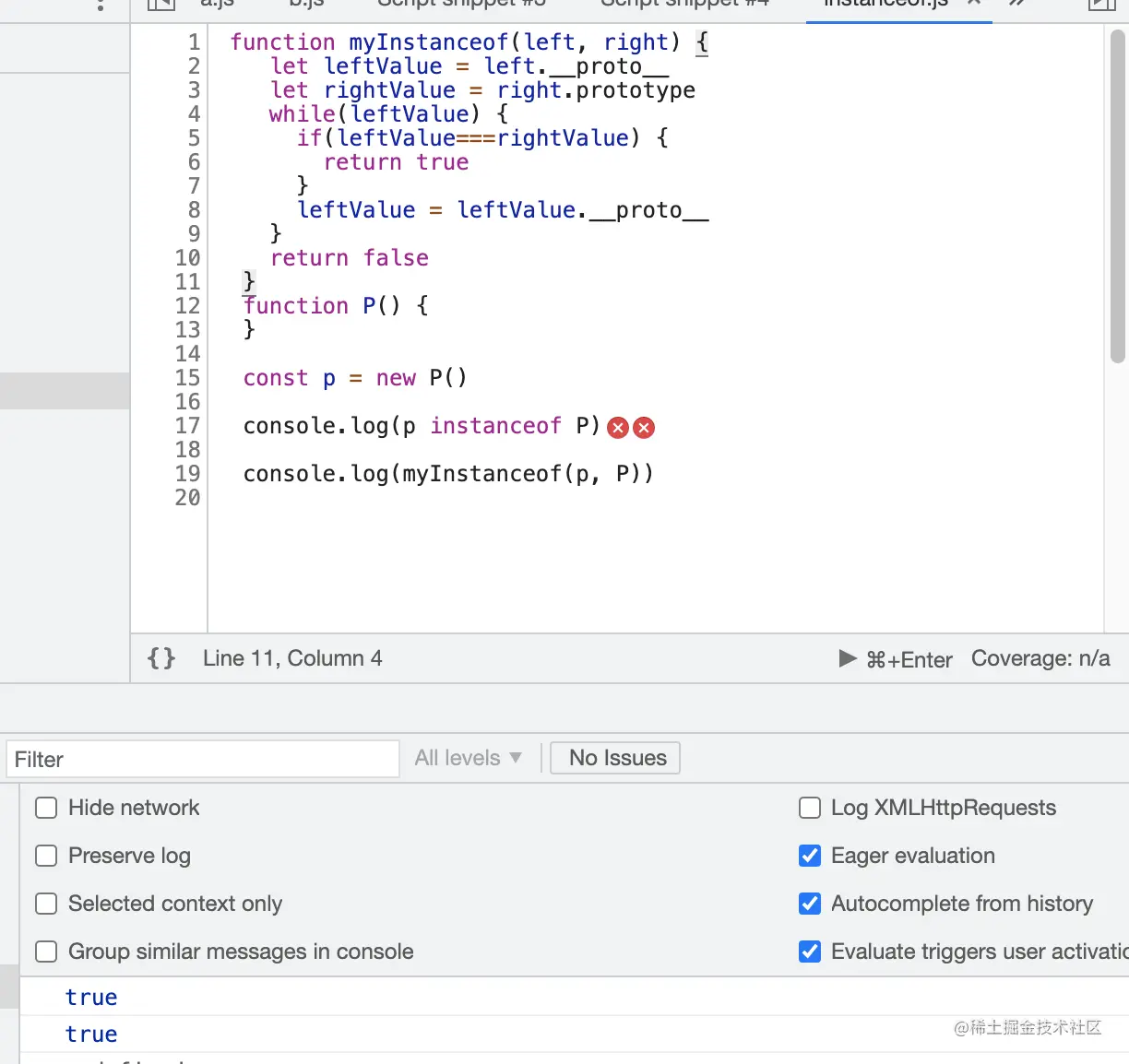Image resolution: width=1129 pixels, height=1064 pixels.
Task: Click the Coverage: n/a status text
Action: [1040, 658]
